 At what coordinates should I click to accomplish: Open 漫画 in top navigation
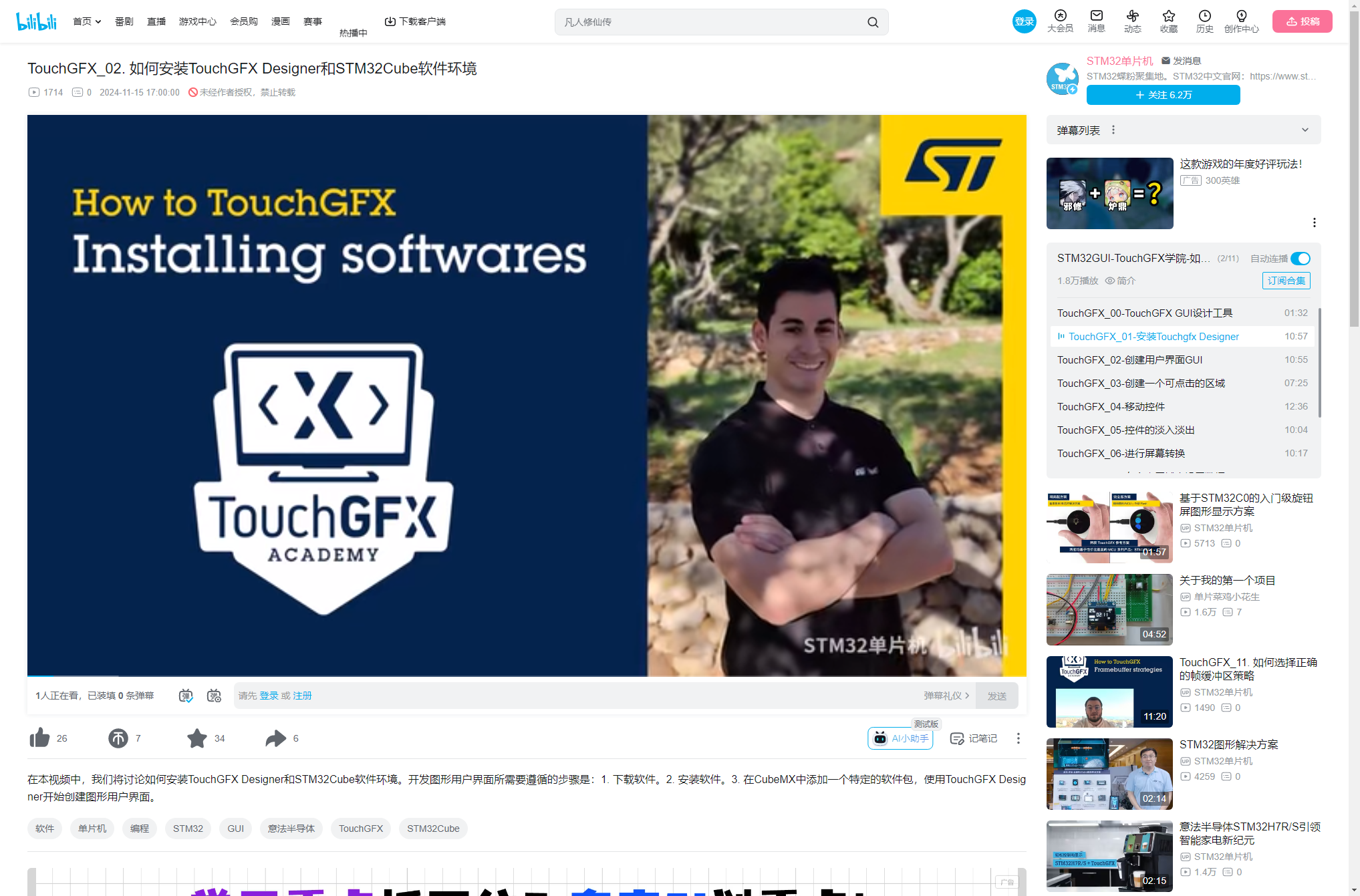pos(281,21)
